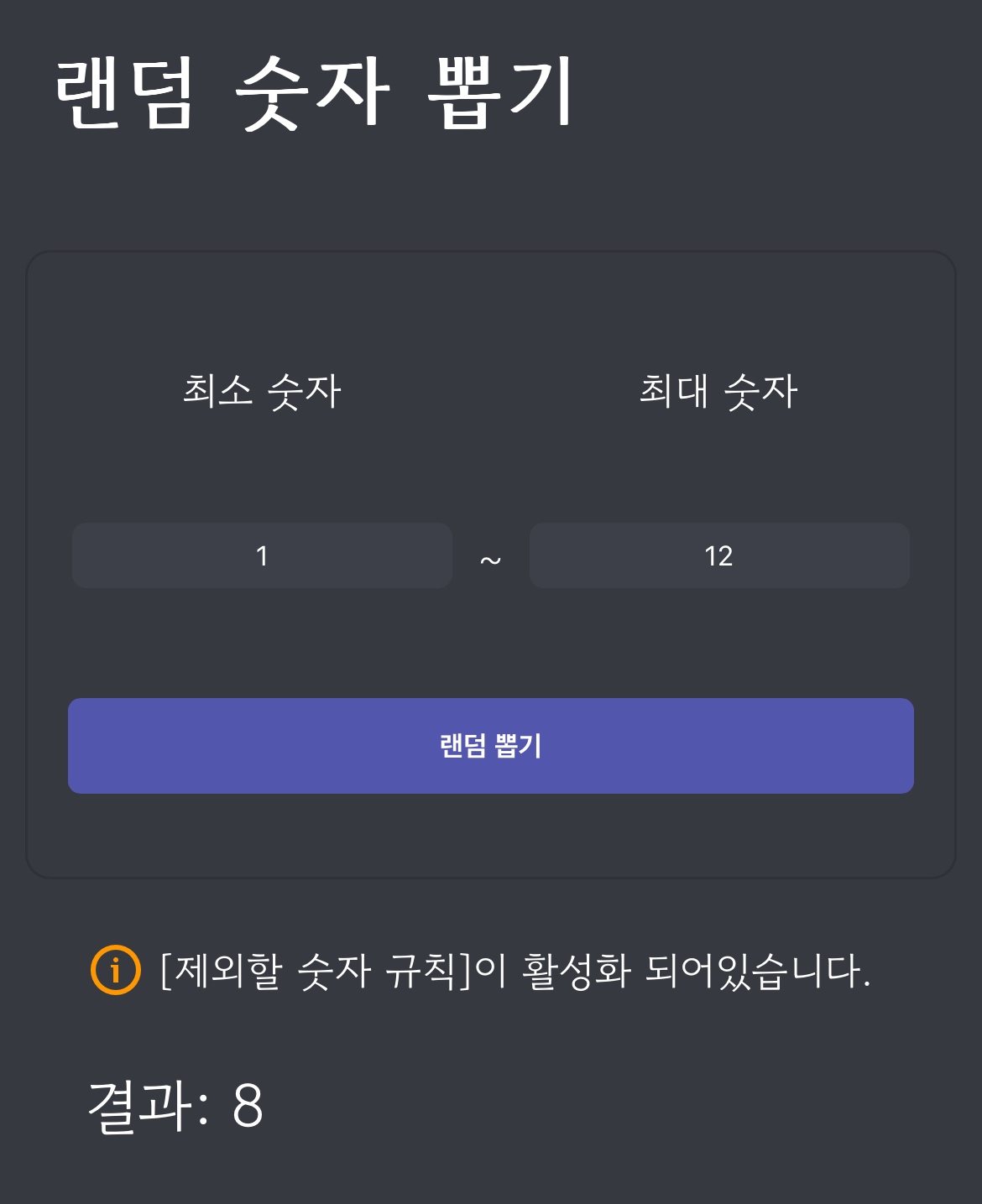Click 되어있습니다 at the notice end

[757, 971]
